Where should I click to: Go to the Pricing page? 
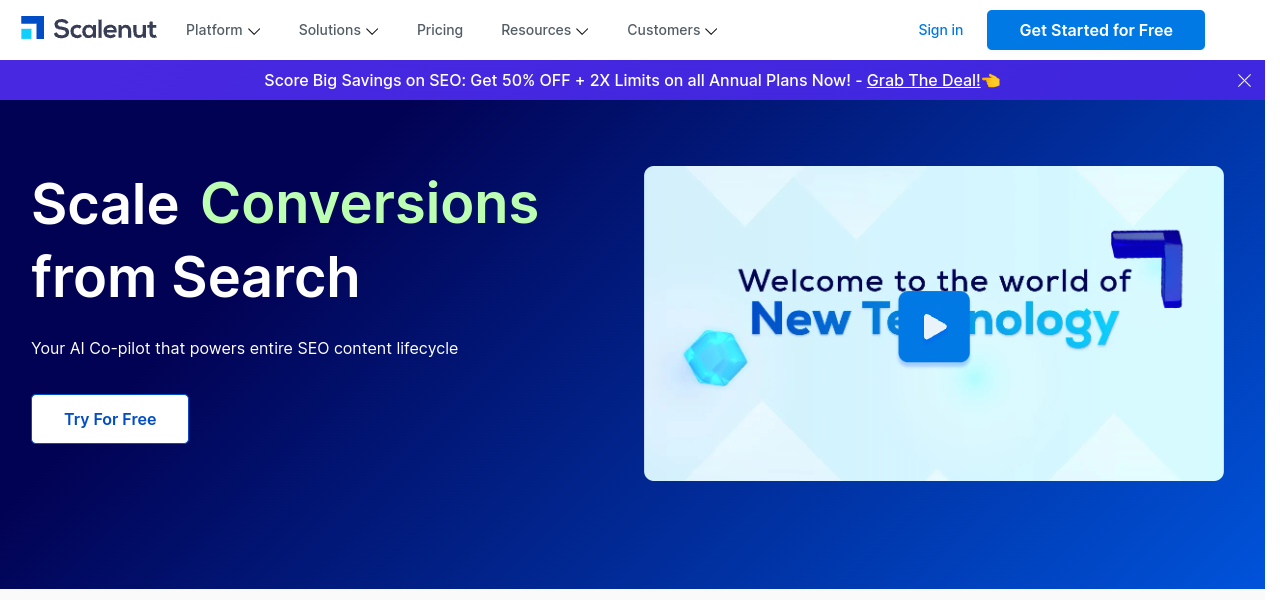point(440,30)
